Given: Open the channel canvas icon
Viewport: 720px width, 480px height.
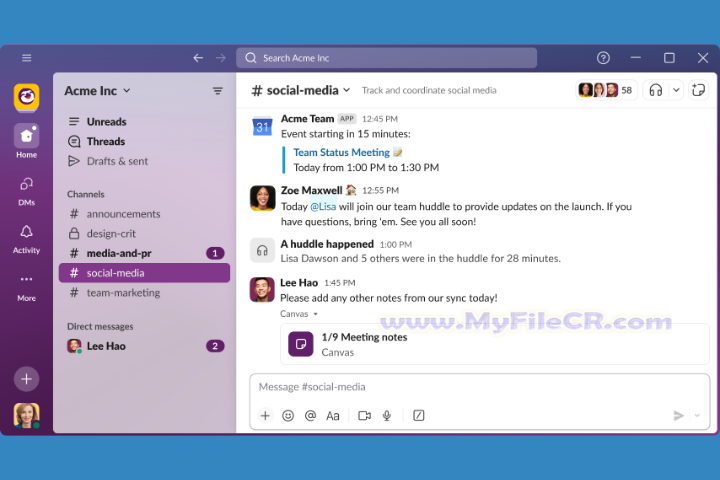Looking at the screenshot, I should tap(698, 90).
